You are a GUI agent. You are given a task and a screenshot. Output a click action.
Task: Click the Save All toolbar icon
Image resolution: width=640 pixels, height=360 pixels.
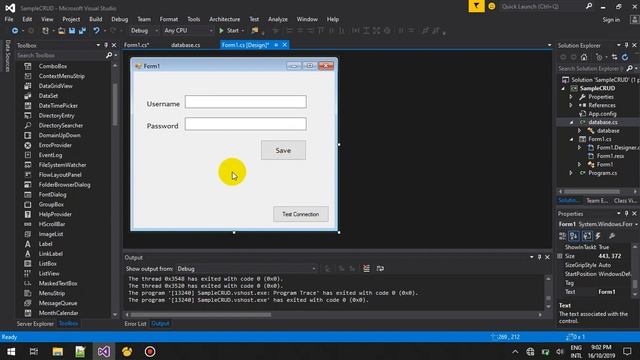point(82,31)
